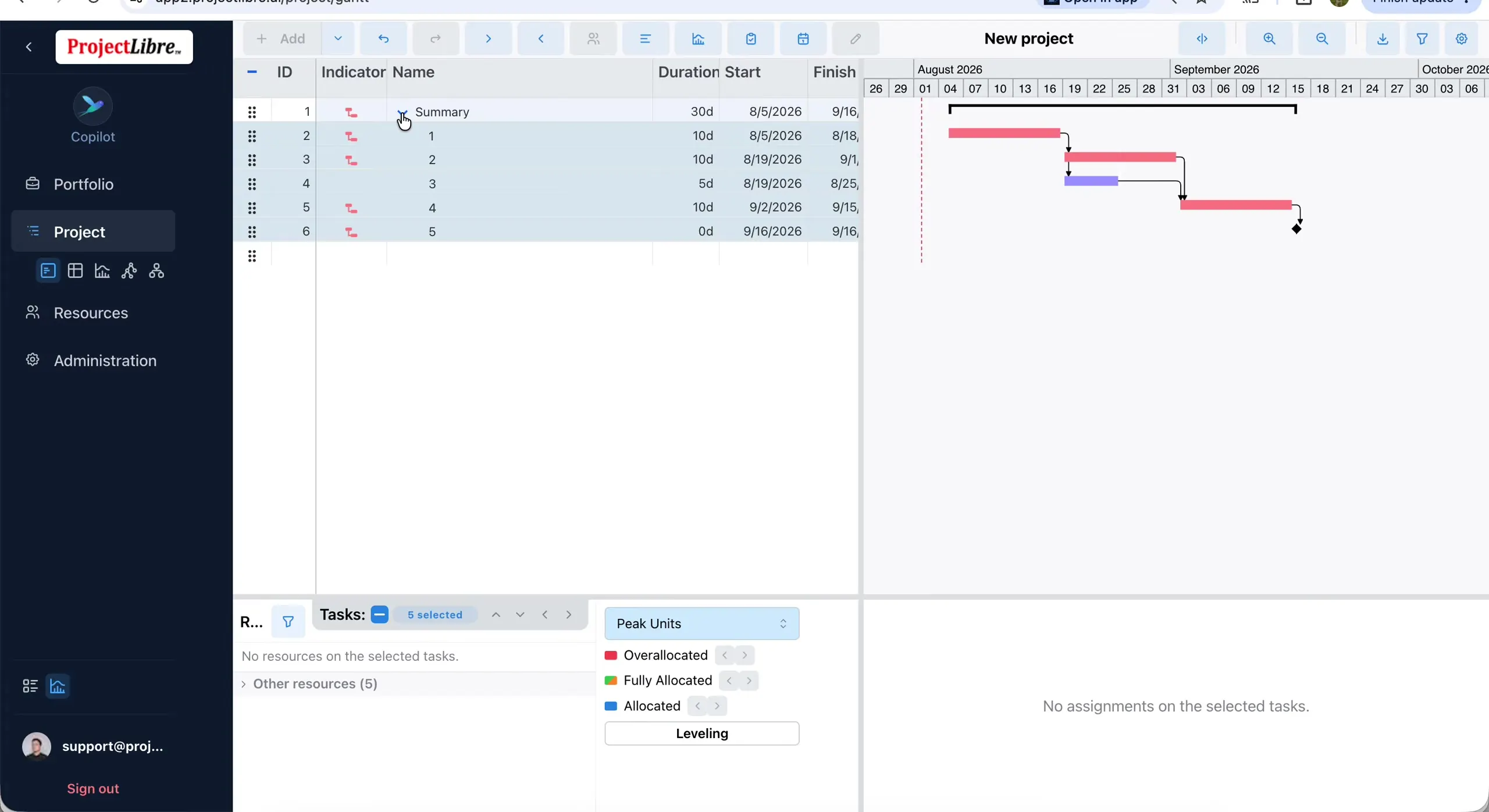The height and width of the screenshot is (812, 1489).
Task: Open Resources in the sidebar
Action: pos(93,313)
